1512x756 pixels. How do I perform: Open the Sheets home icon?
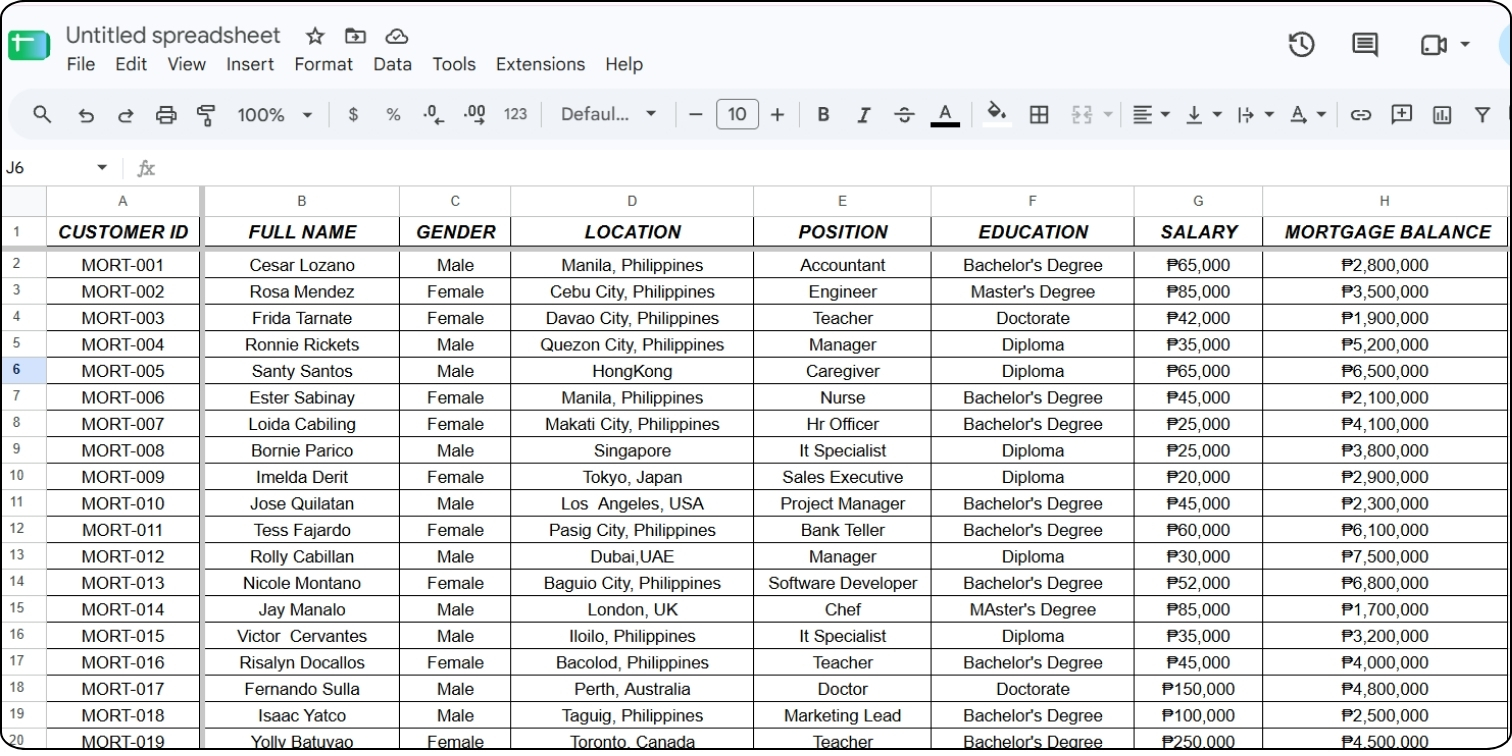29,45
